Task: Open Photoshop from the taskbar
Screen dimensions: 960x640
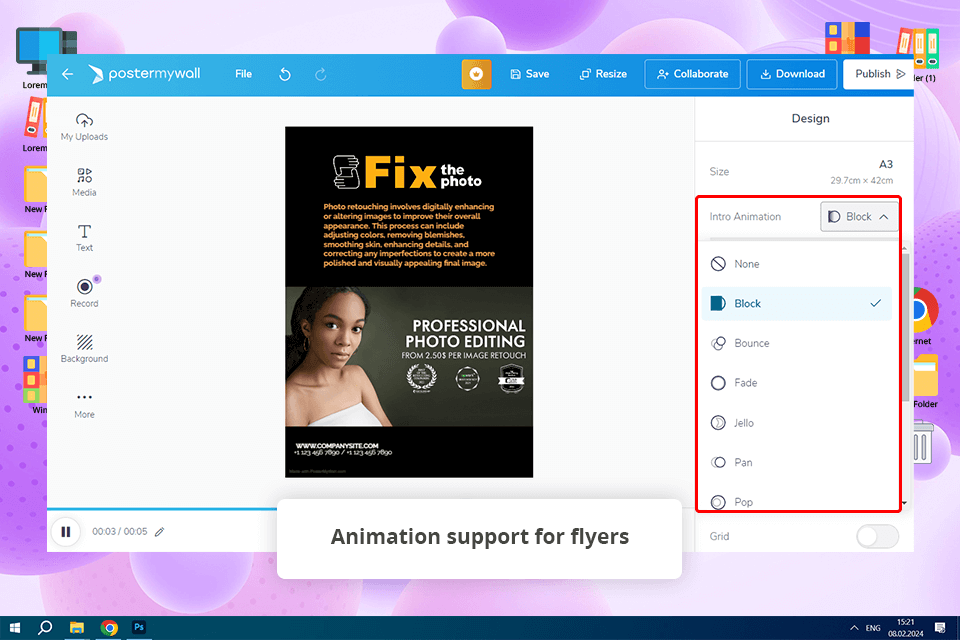Action: coord(139,628)
